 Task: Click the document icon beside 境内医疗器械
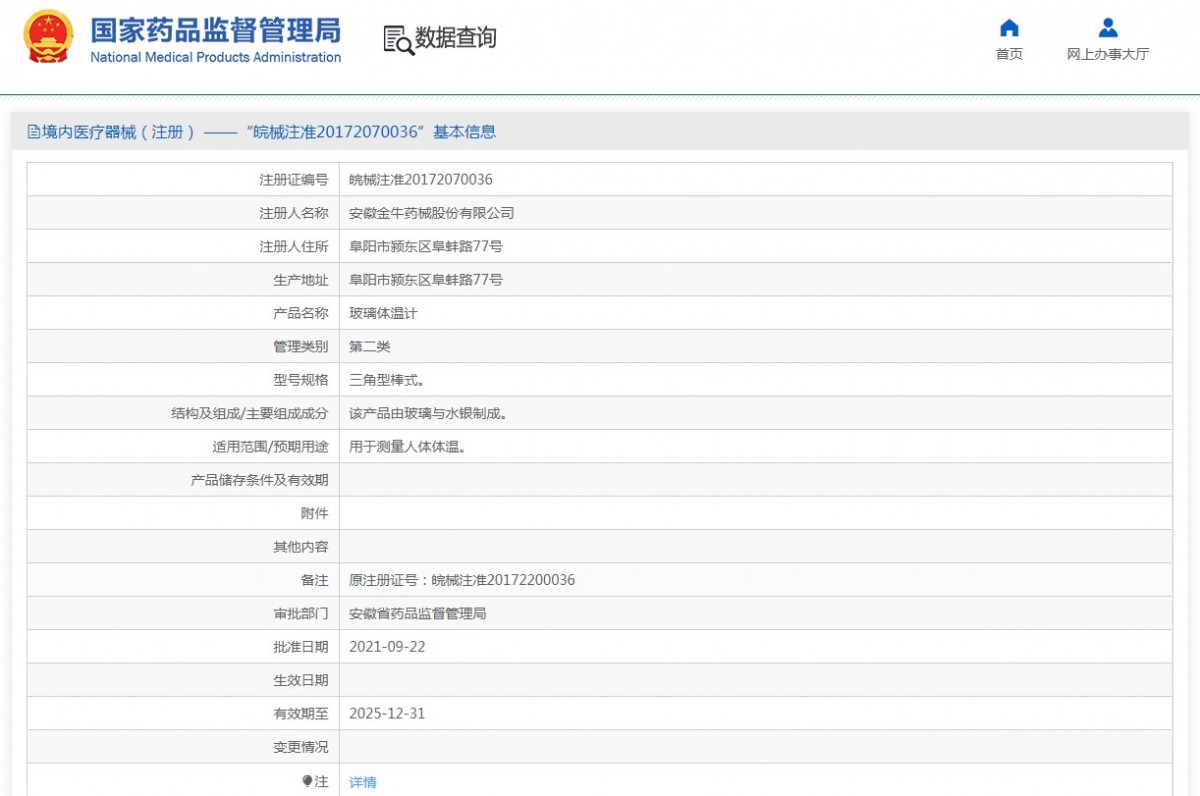(x=34, y=132)
